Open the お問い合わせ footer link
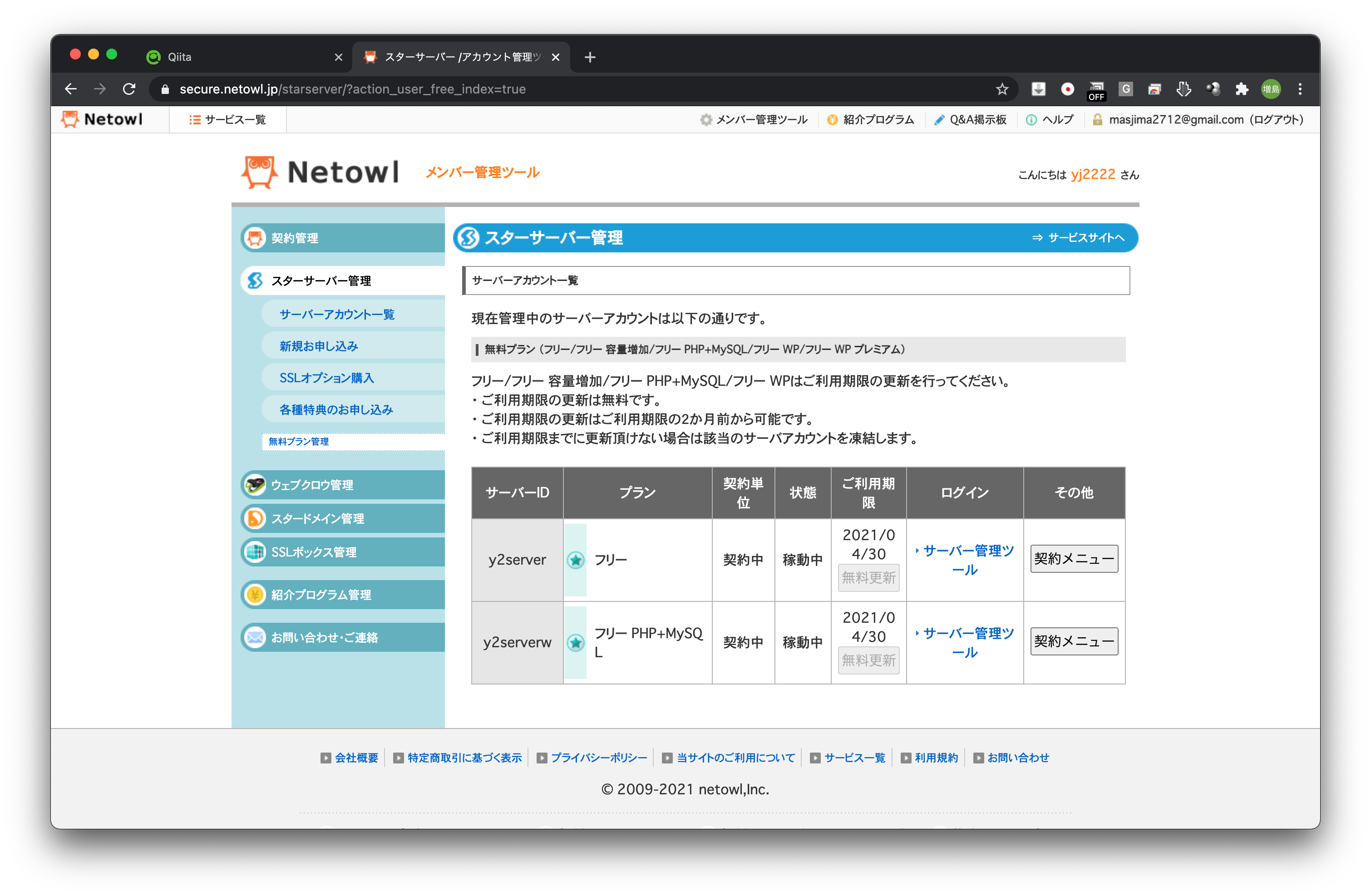 pos(1018,757)
